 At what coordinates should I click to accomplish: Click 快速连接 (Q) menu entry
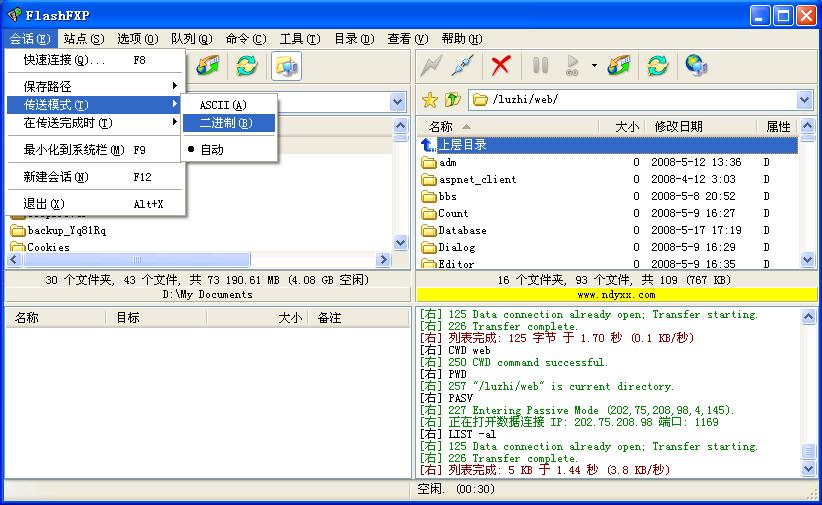(64, 60)
